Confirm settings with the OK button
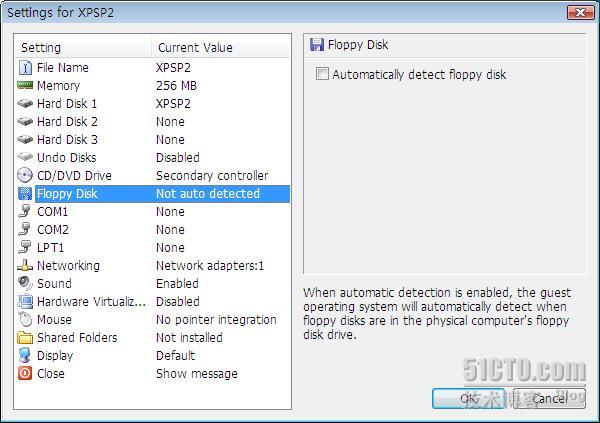This screenshot has height=423, width=600. point(469,399)
